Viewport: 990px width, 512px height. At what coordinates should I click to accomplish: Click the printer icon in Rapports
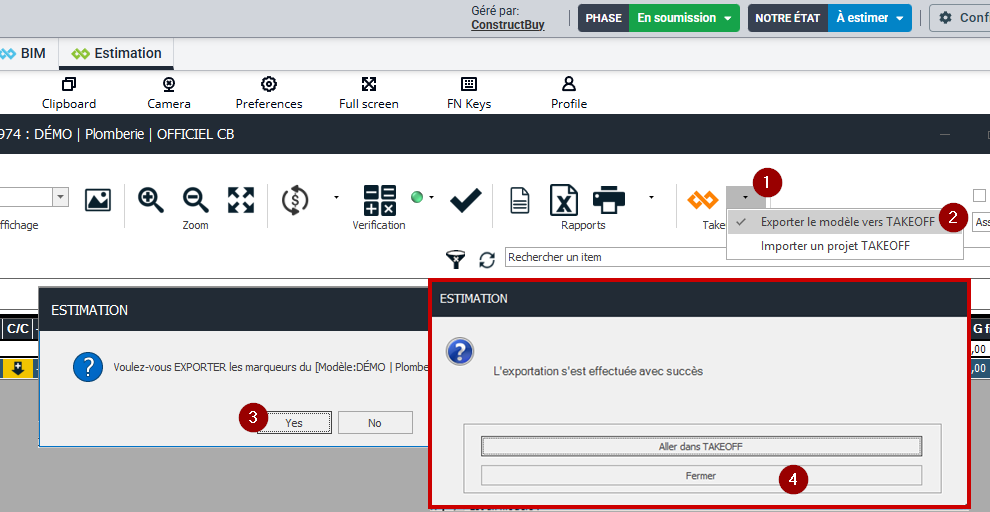609,200
